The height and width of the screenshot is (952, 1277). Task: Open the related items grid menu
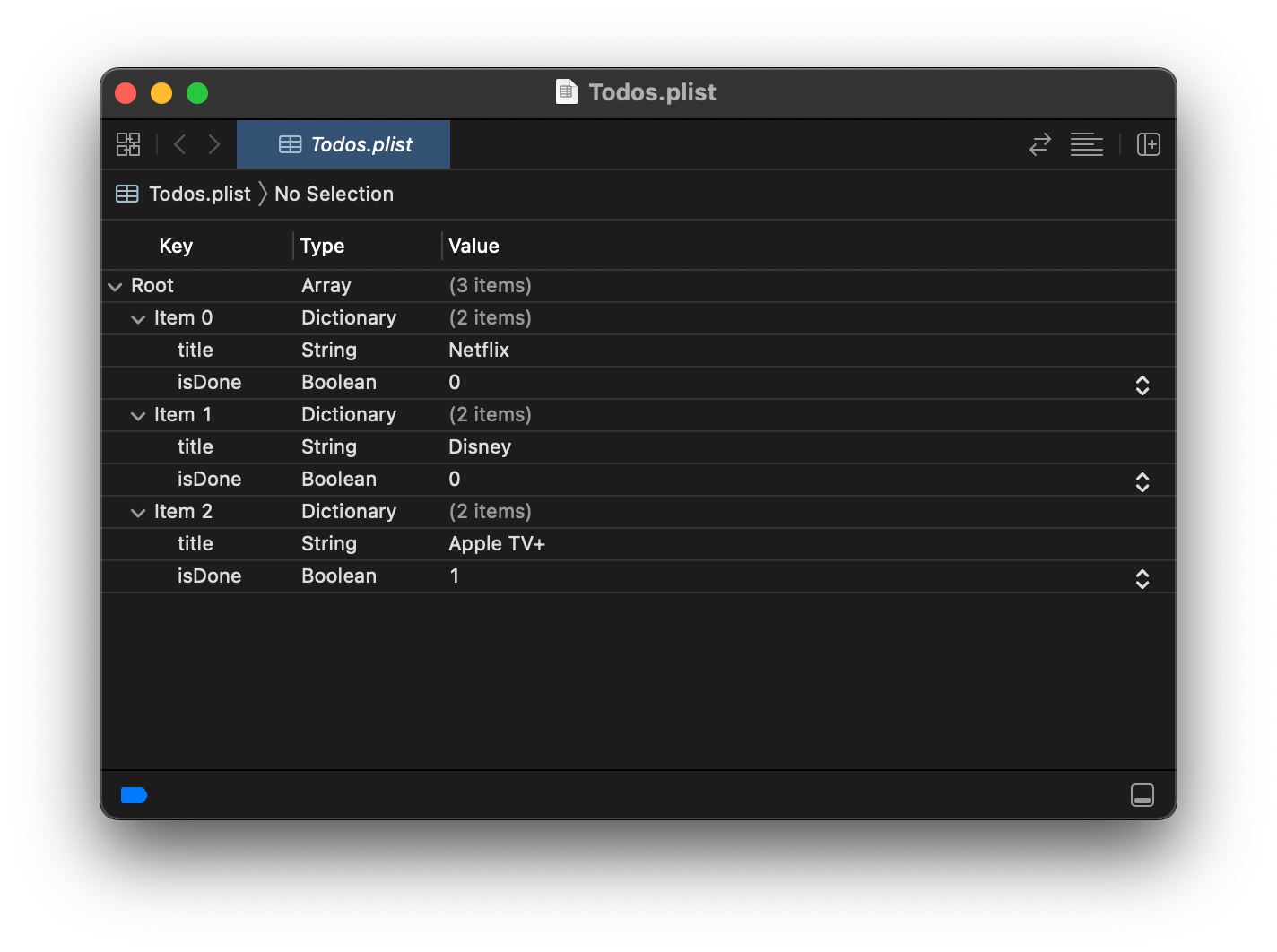coord(128,144)
